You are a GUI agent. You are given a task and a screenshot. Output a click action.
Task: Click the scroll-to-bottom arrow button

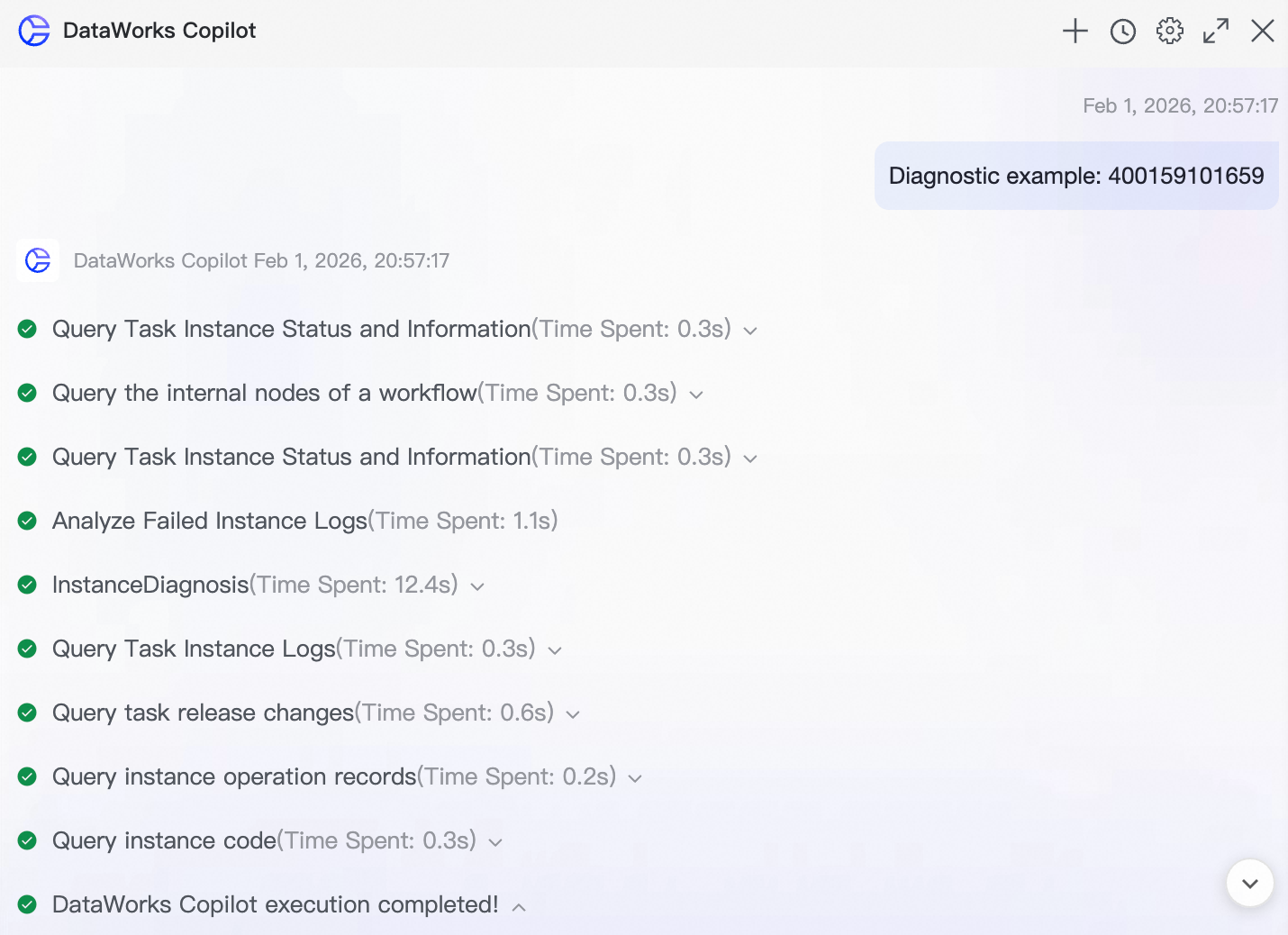click(1250, 883)
